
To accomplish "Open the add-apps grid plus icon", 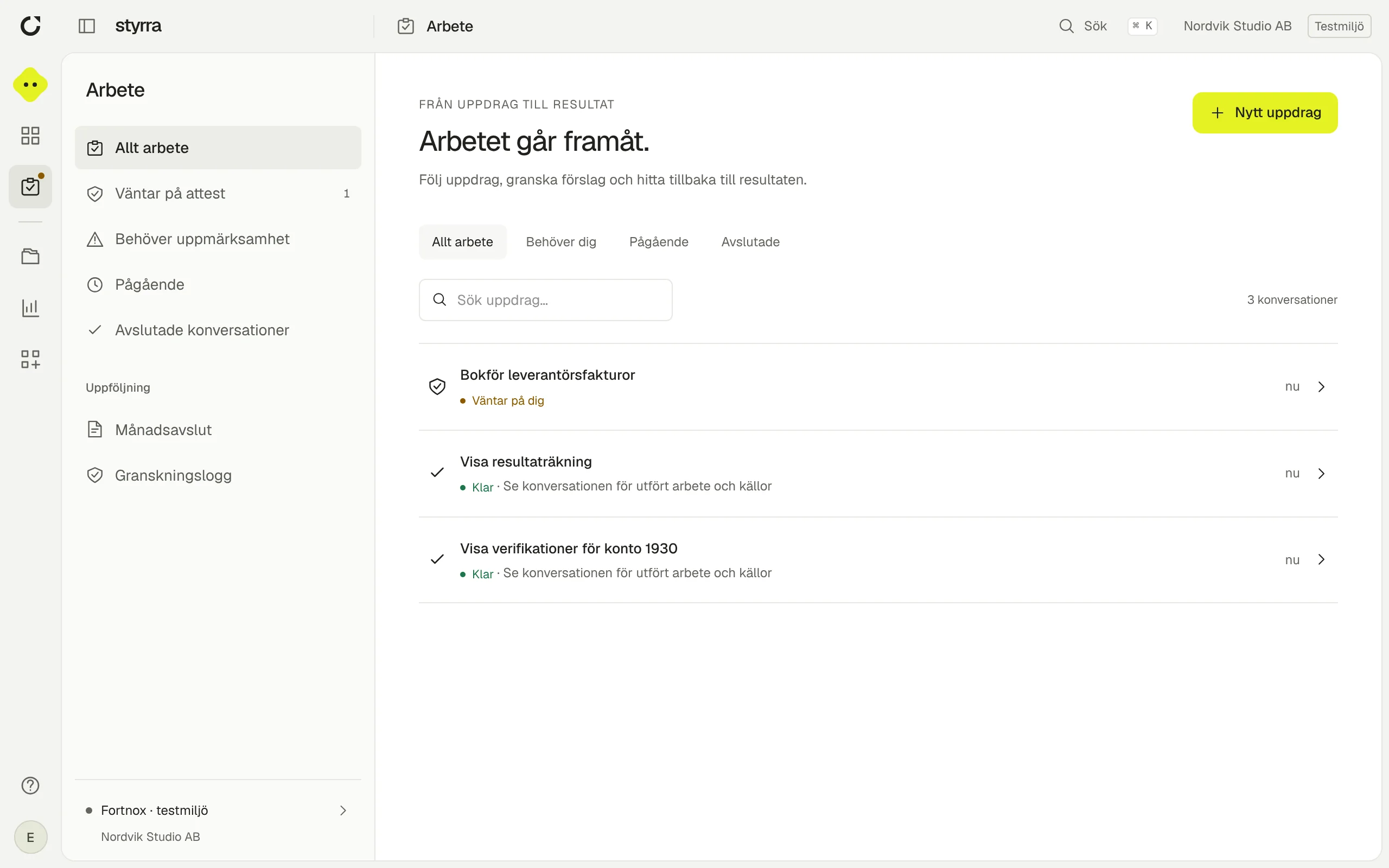I will (30, 359).
